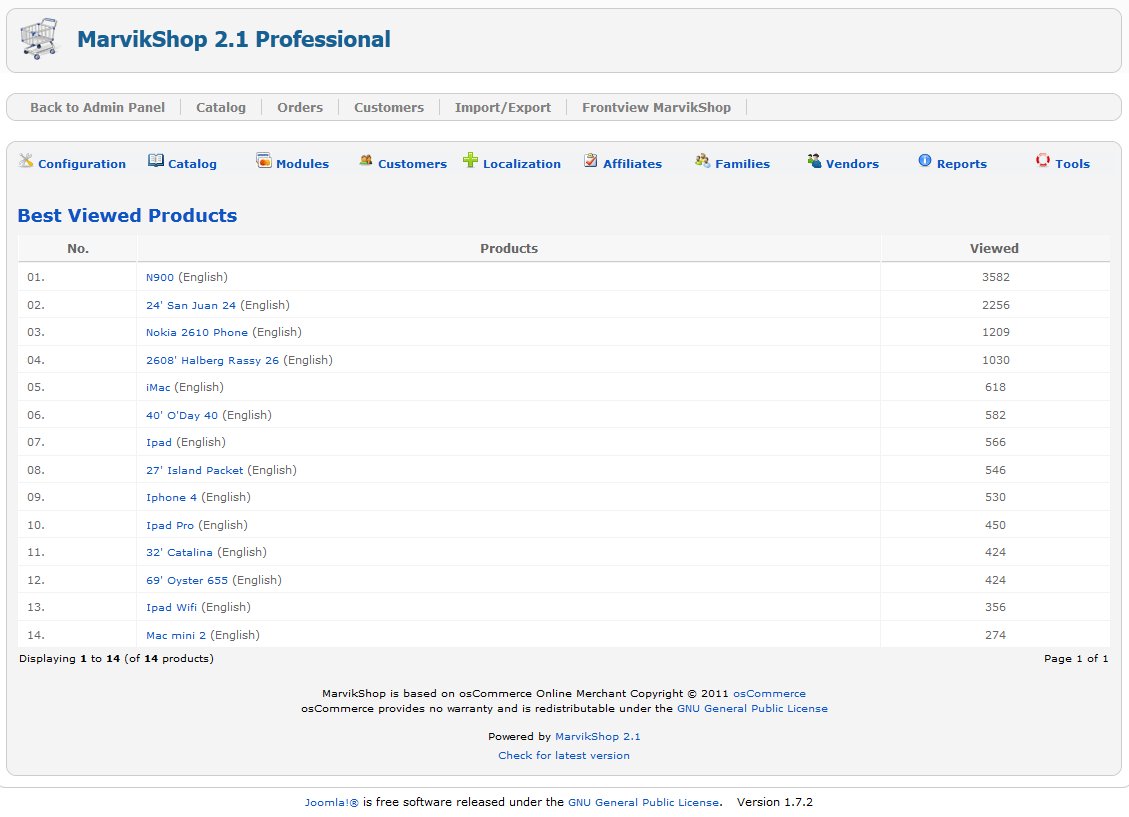Open the Modules section link

[x=302, y=164]
